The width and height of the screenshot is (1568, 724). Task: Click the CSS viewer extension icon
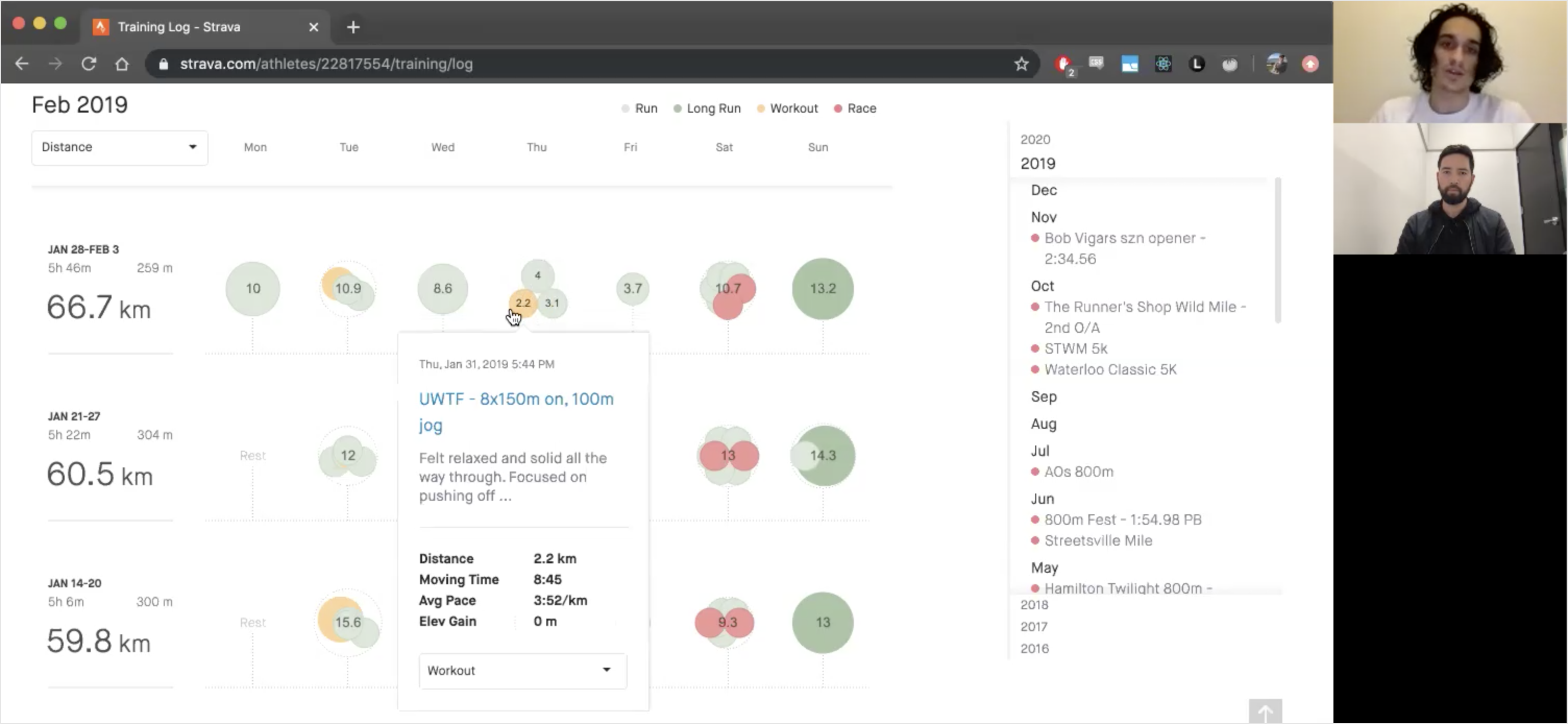(x=1096, y=63)
